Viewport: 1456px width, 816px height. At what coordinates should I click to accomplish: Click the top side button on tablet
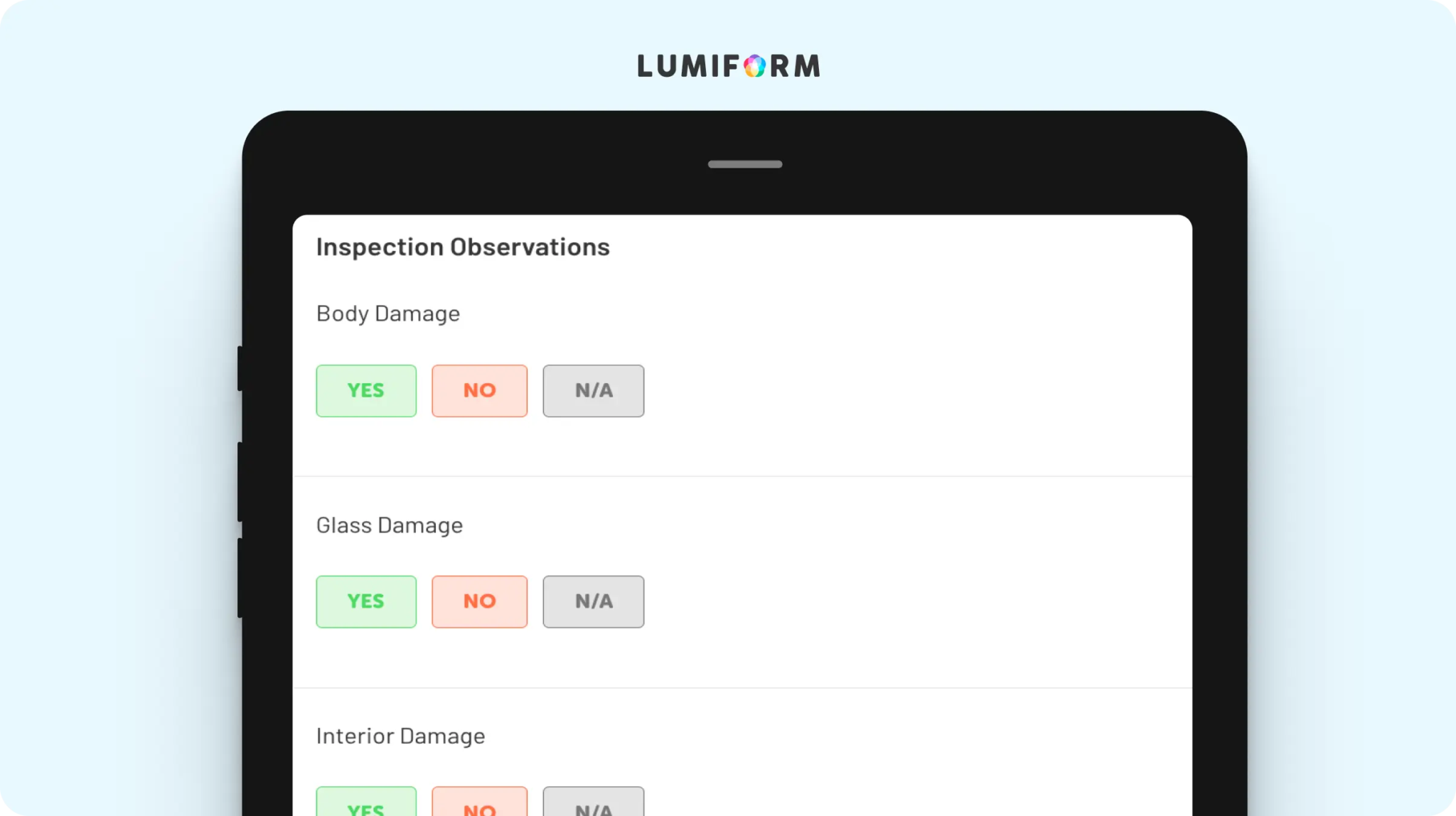coord(240,368)
